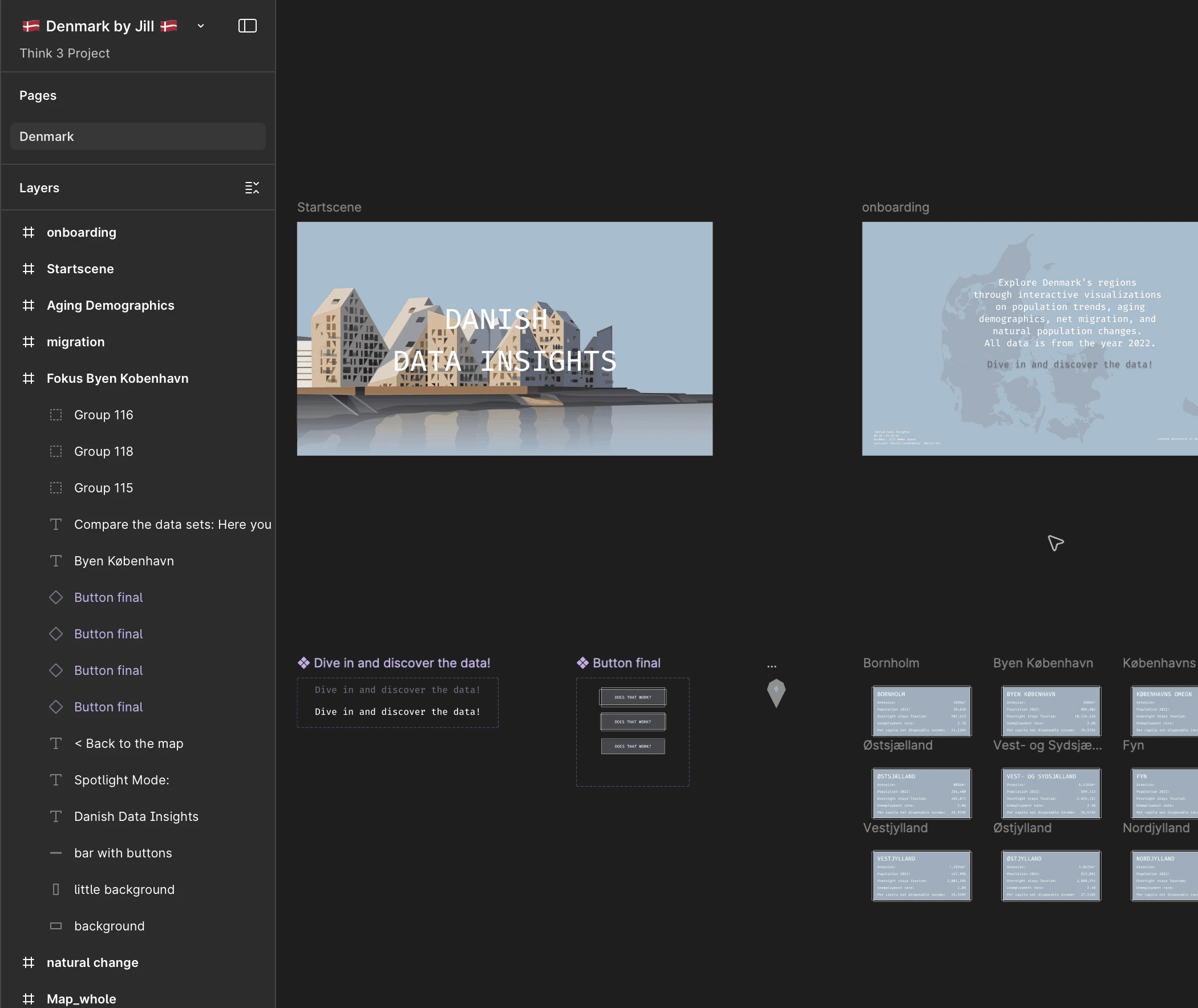Viewport: 1198px width, 1008px height.
Task: Click the first Button final instance icon
Action: (x=56, y=597)
